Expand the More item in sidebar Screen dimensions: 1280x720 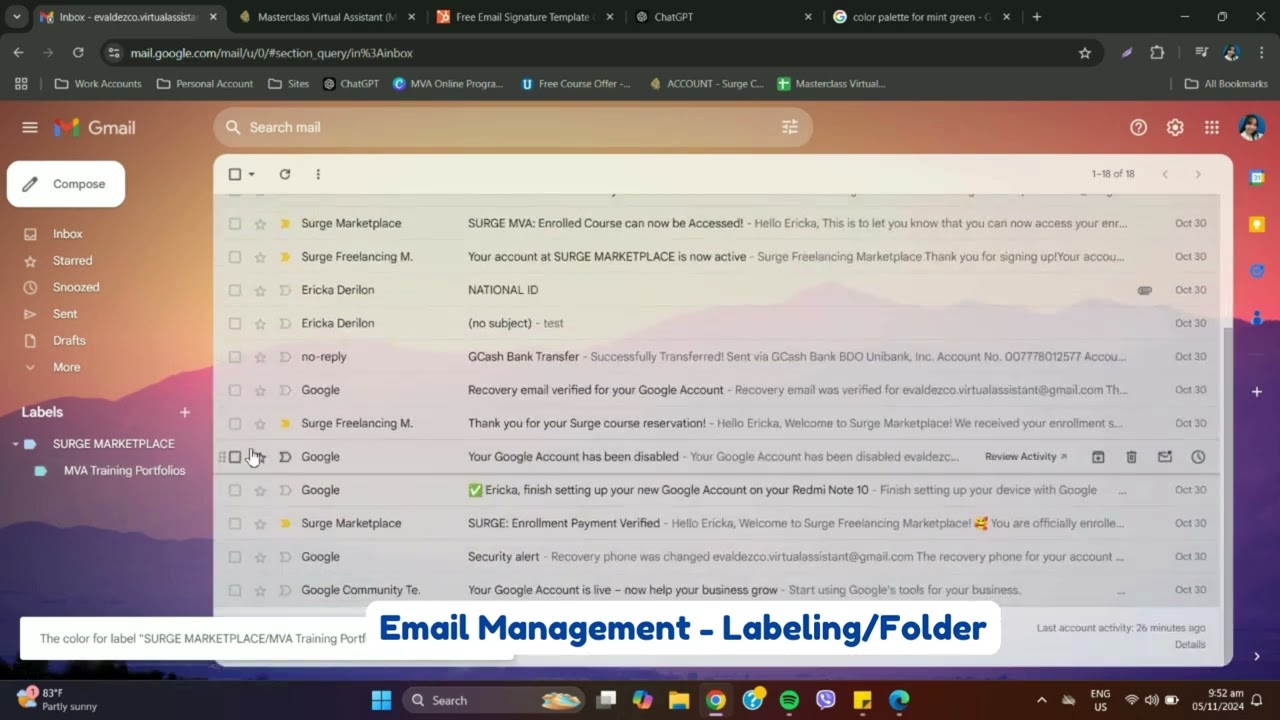point(66,367)
